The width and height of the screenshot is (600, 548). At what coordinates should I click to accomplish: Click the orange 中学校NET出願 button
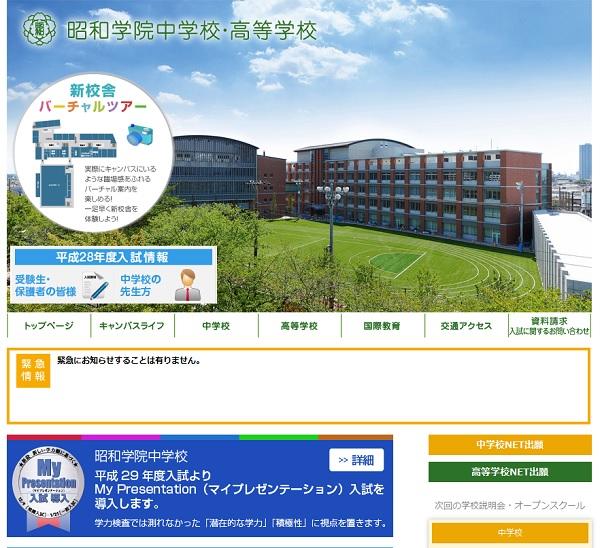coord(510,444)
